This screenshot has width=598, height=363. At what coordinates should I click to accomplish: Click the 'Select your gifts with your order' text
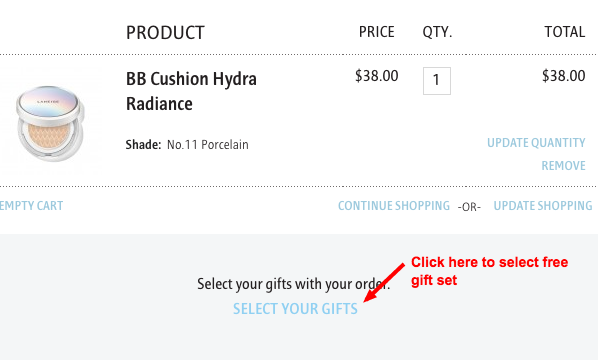point(294,284)
